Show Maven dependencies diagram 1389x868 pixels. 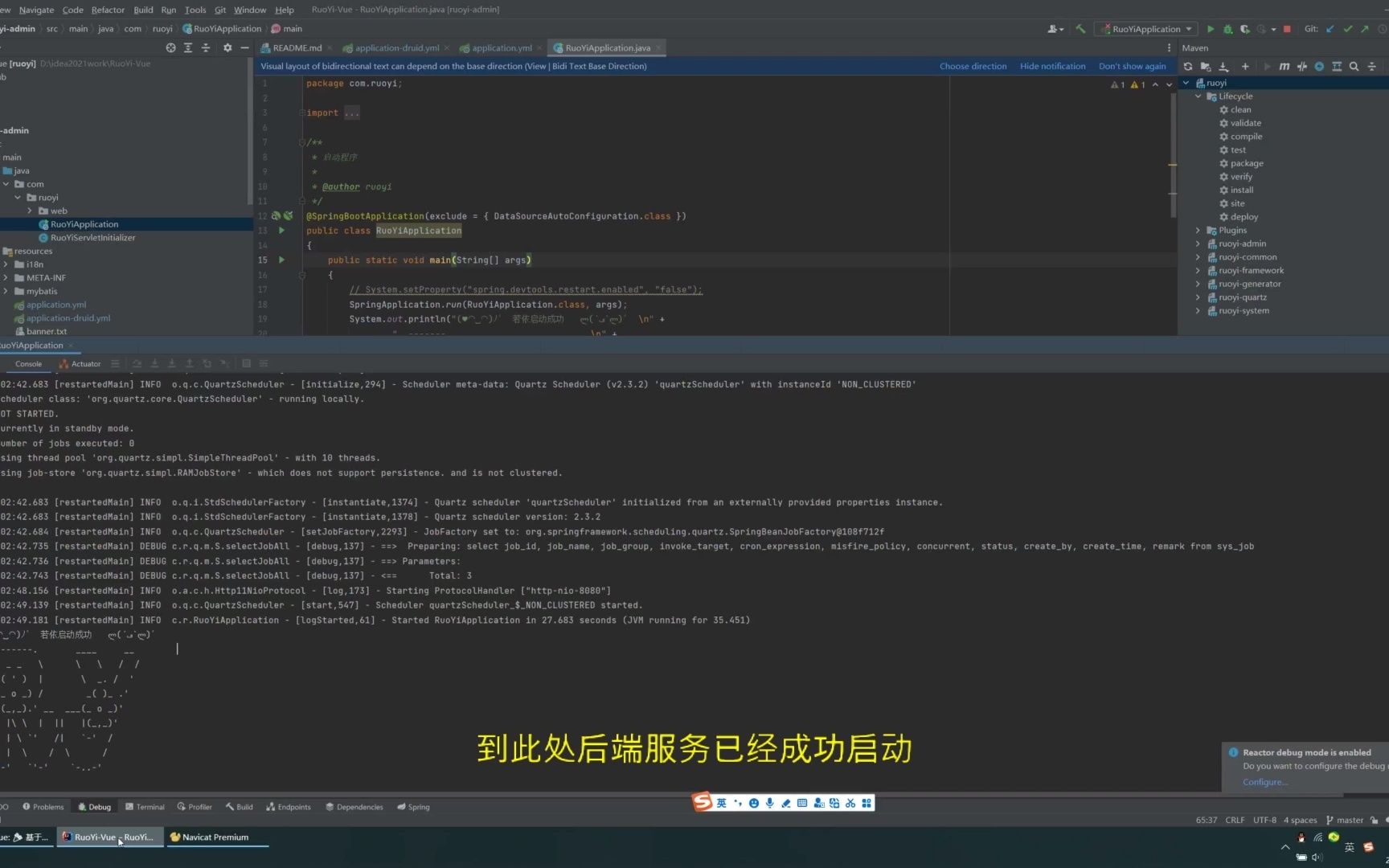(1337, 67)
